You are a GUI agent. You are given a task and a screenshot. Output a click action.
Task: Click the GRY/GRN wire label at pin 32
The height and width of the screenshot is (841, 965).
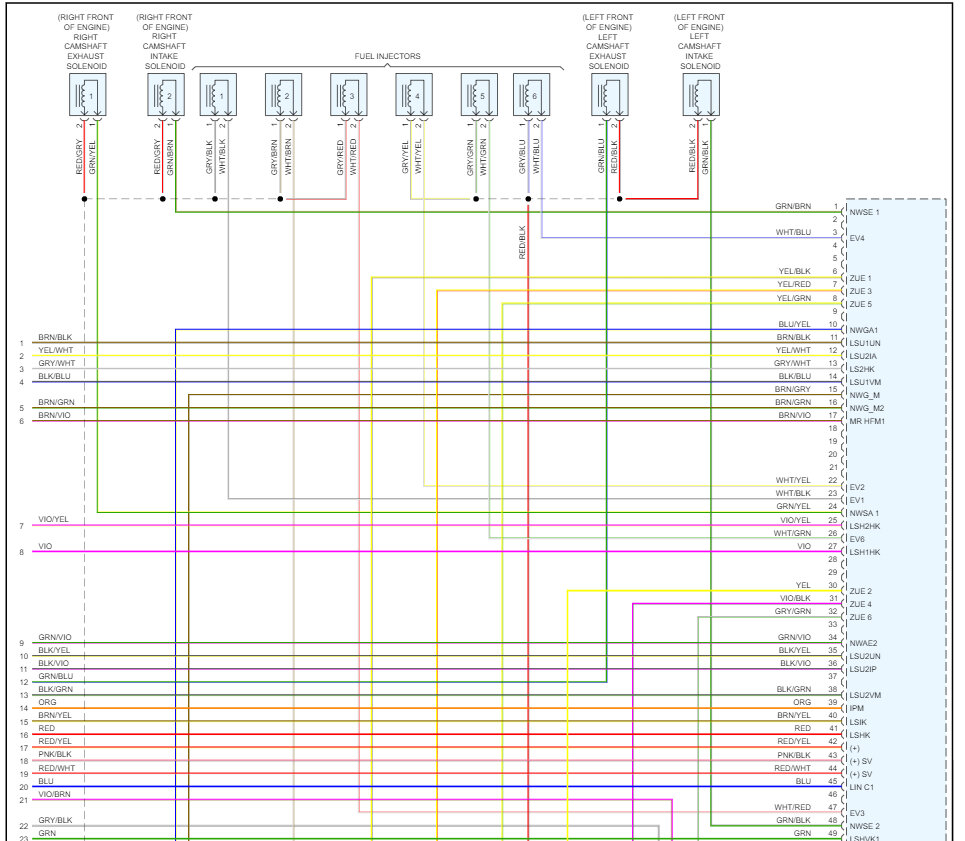click(x=793, y=611)
